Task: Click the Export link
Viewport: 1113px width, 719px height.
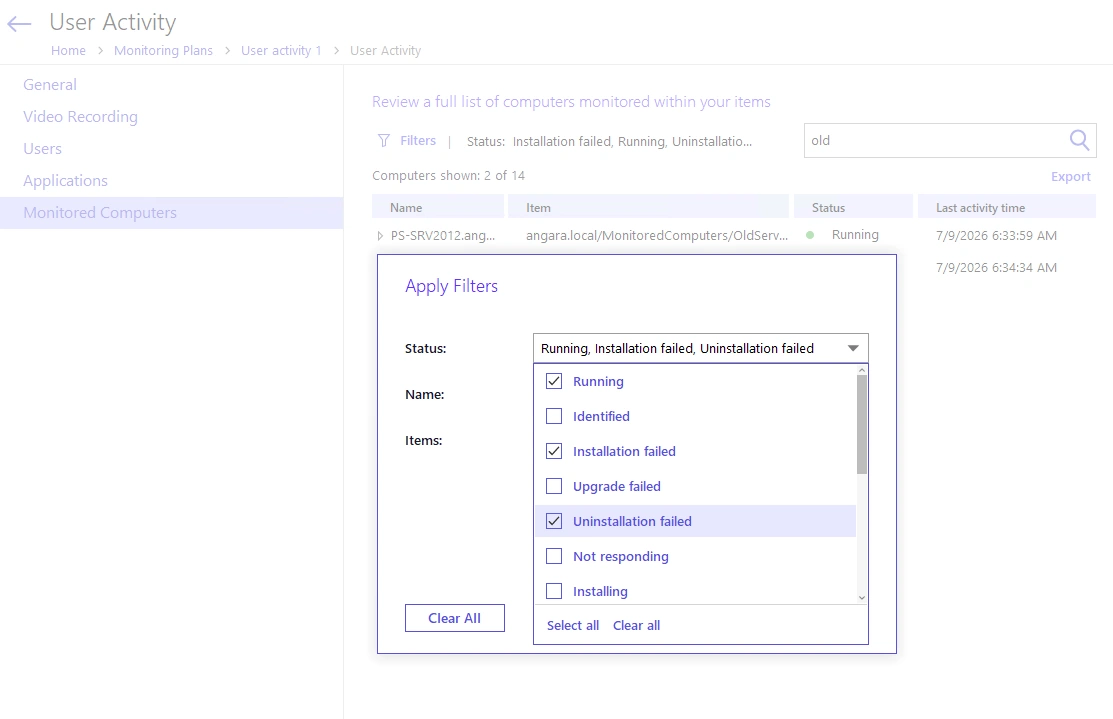Action: pos(1070,177)
